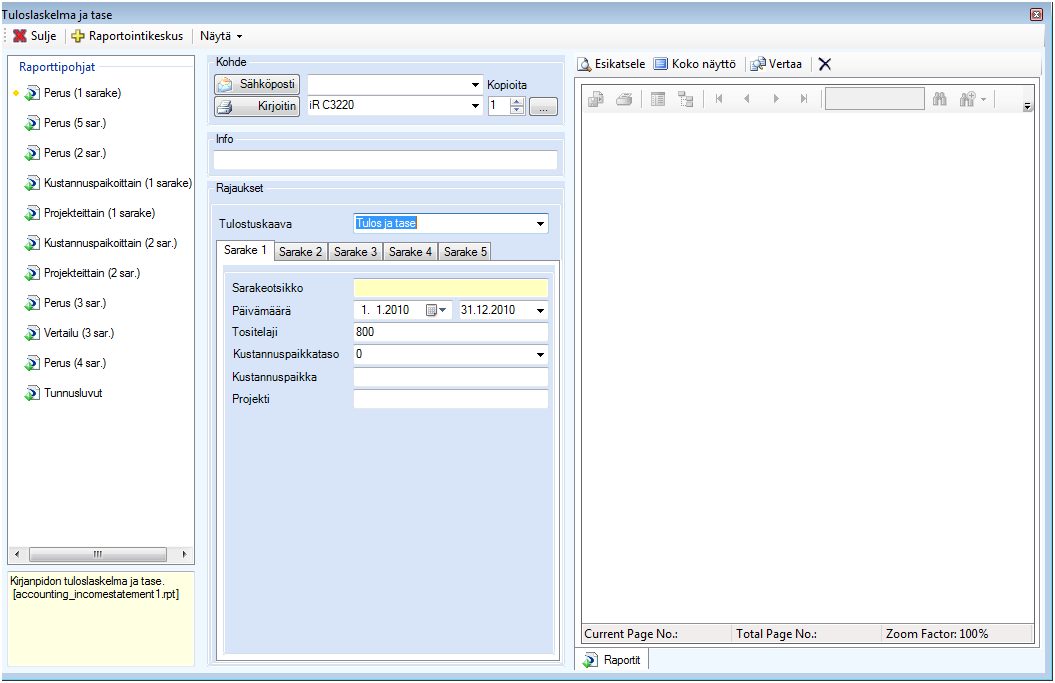Select the Vertailu (3 sar.) report template

(x=72, y=333)
